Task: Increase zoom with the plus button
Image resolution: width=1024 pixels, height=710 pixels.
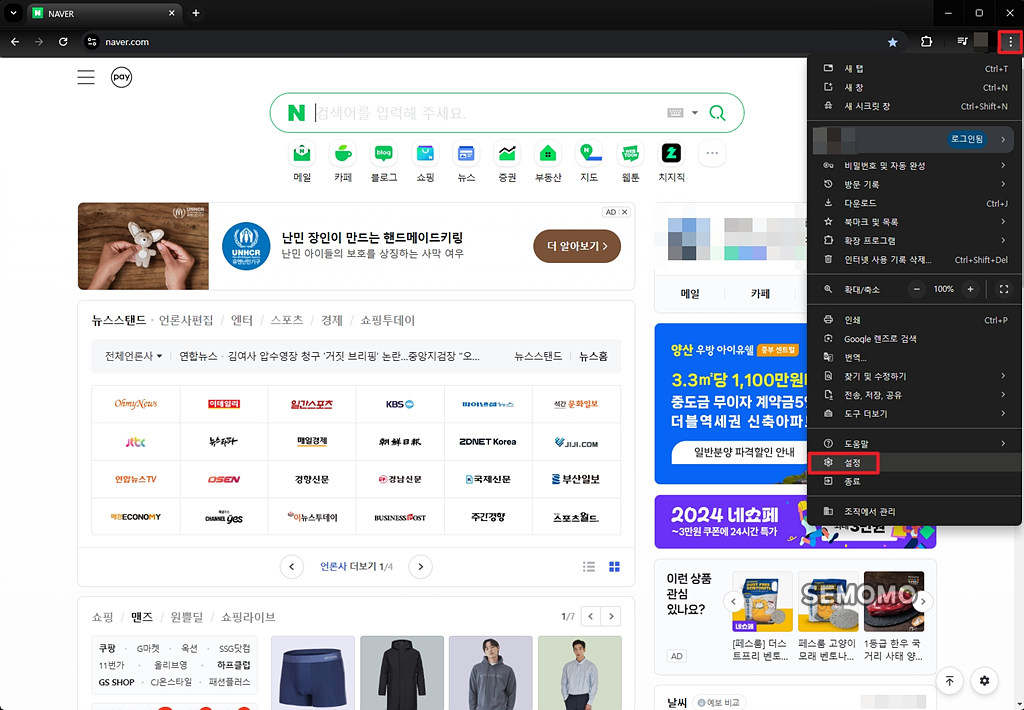Action: 970,289
